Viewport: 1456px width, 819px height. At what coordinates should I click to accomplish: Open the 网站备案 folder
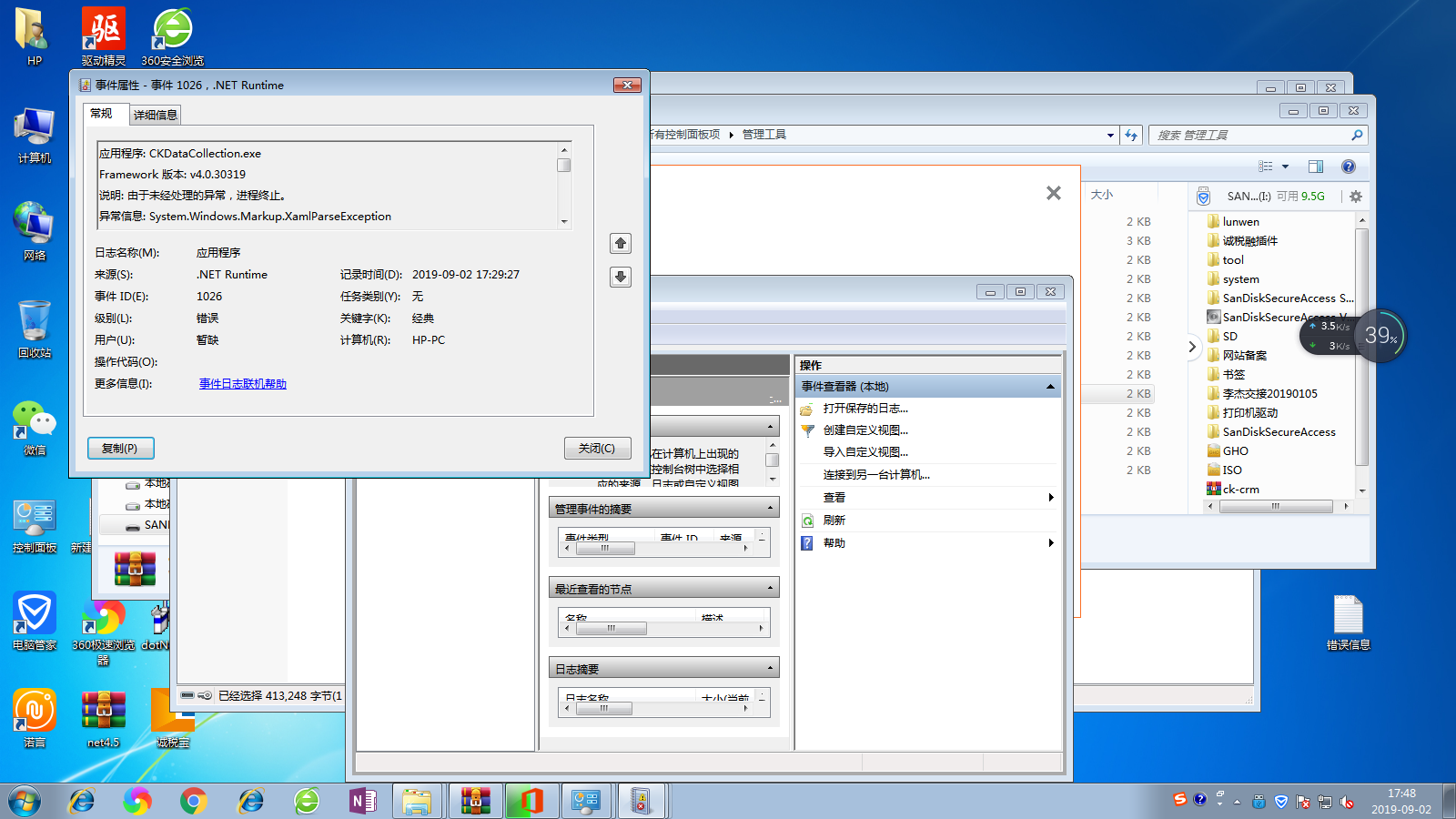pos(1244,356)
